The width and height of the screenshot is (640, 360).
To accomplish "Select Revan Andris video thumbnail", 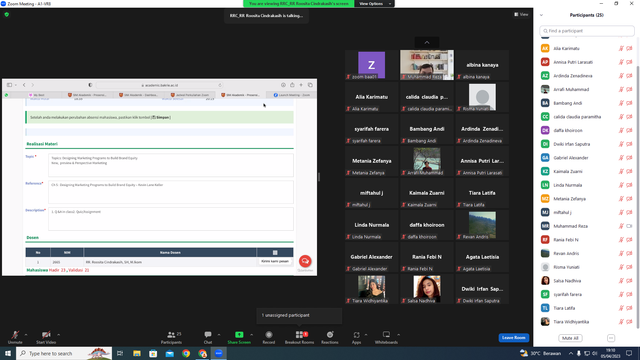I will click(x=482, y=225).
